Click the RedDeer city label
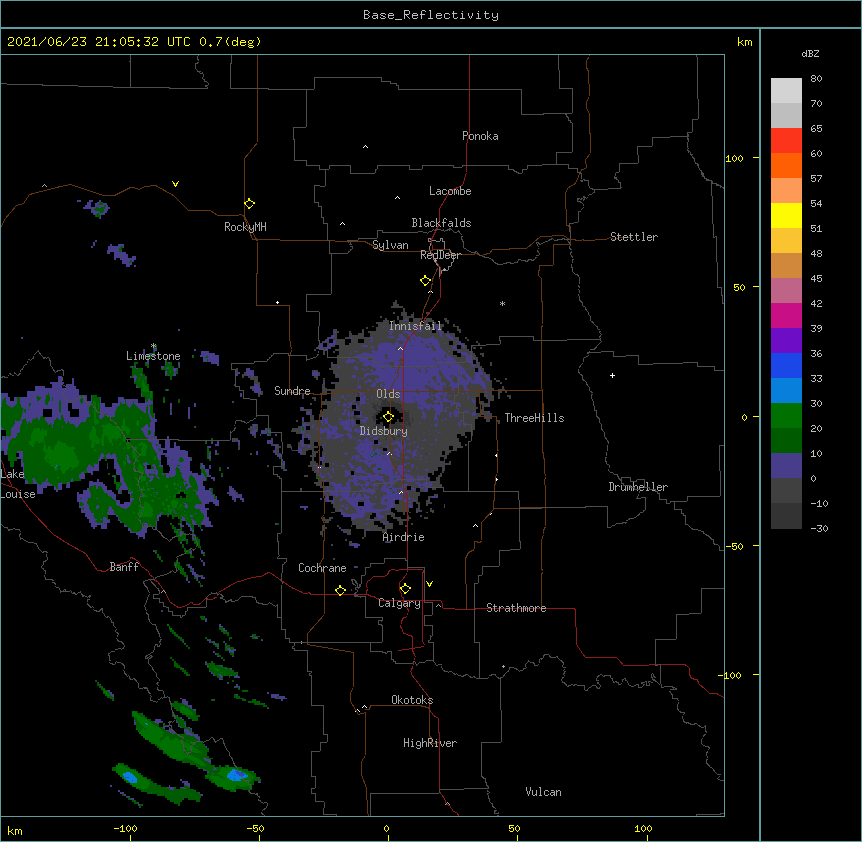The image size is (862, 842). [440, 255]
